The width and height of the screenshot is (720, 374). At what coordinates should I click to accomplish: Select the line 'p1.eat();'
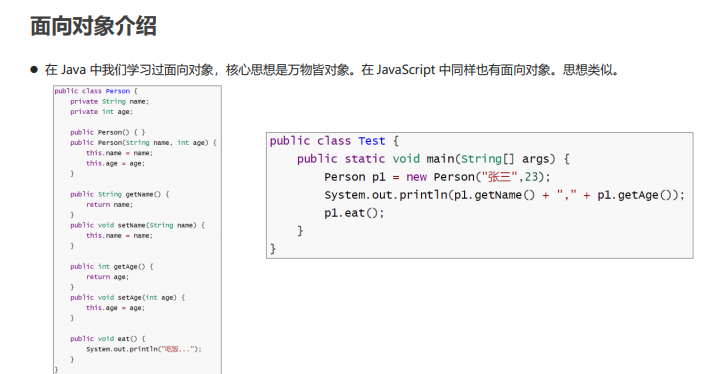pos(354,213)
